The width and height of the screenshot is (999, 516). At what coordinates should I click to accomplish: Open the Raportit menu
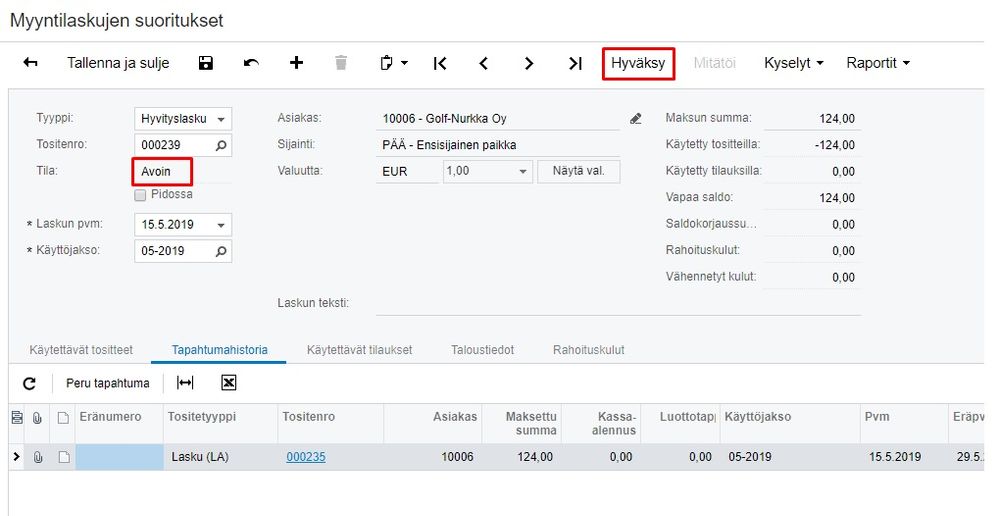(878, 63)
